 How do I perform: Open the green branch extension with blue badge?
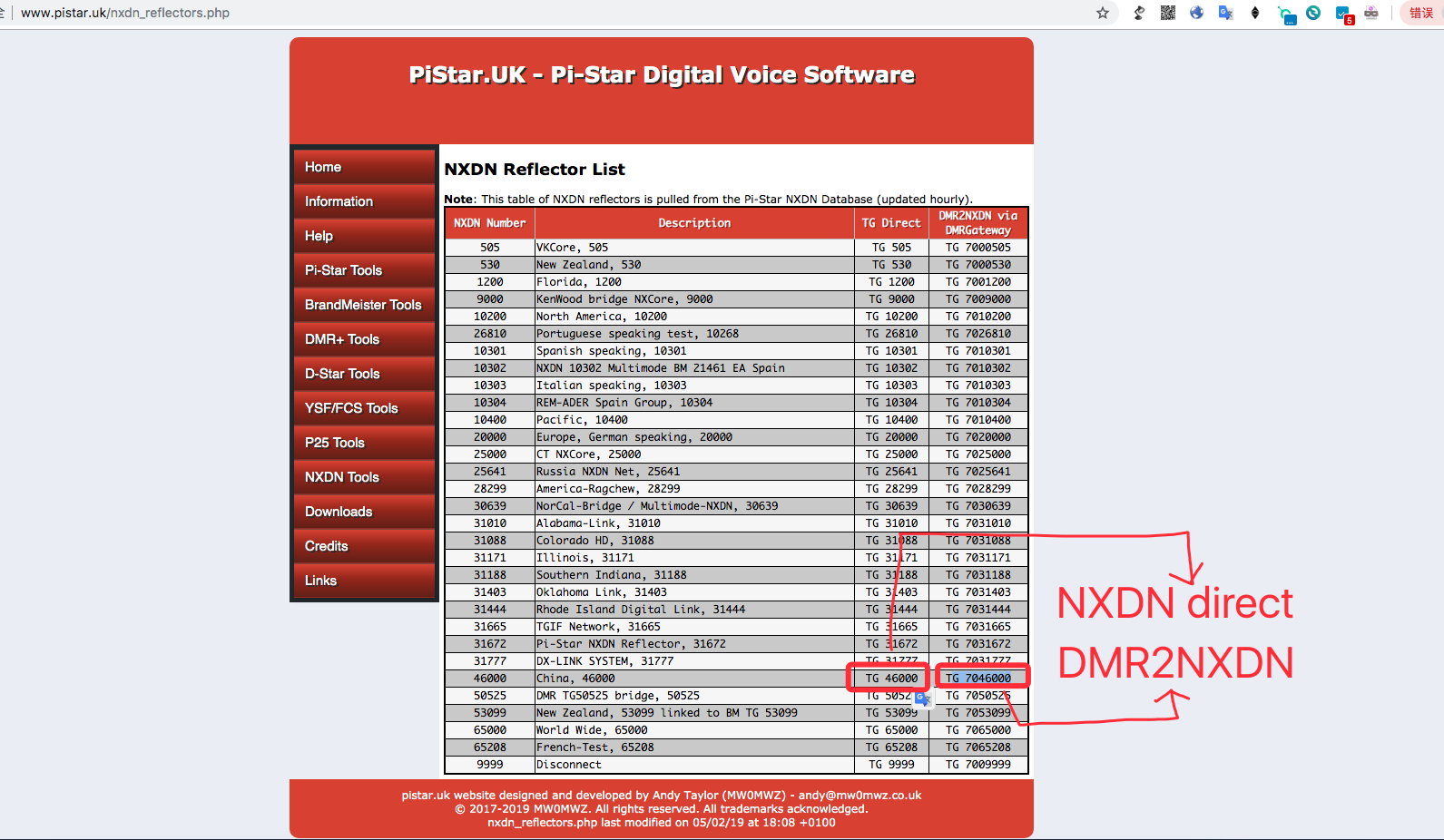pyautogui.click(x=1286, y=15)
